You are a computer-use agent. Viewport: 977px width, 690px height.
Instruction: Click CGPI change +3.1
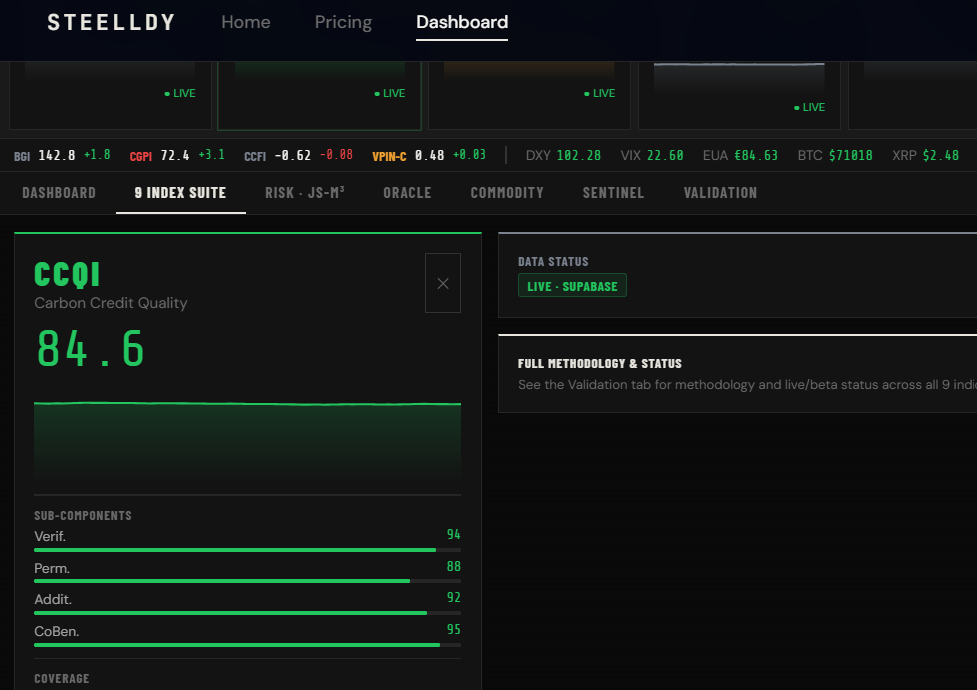[x=212, y=155]
